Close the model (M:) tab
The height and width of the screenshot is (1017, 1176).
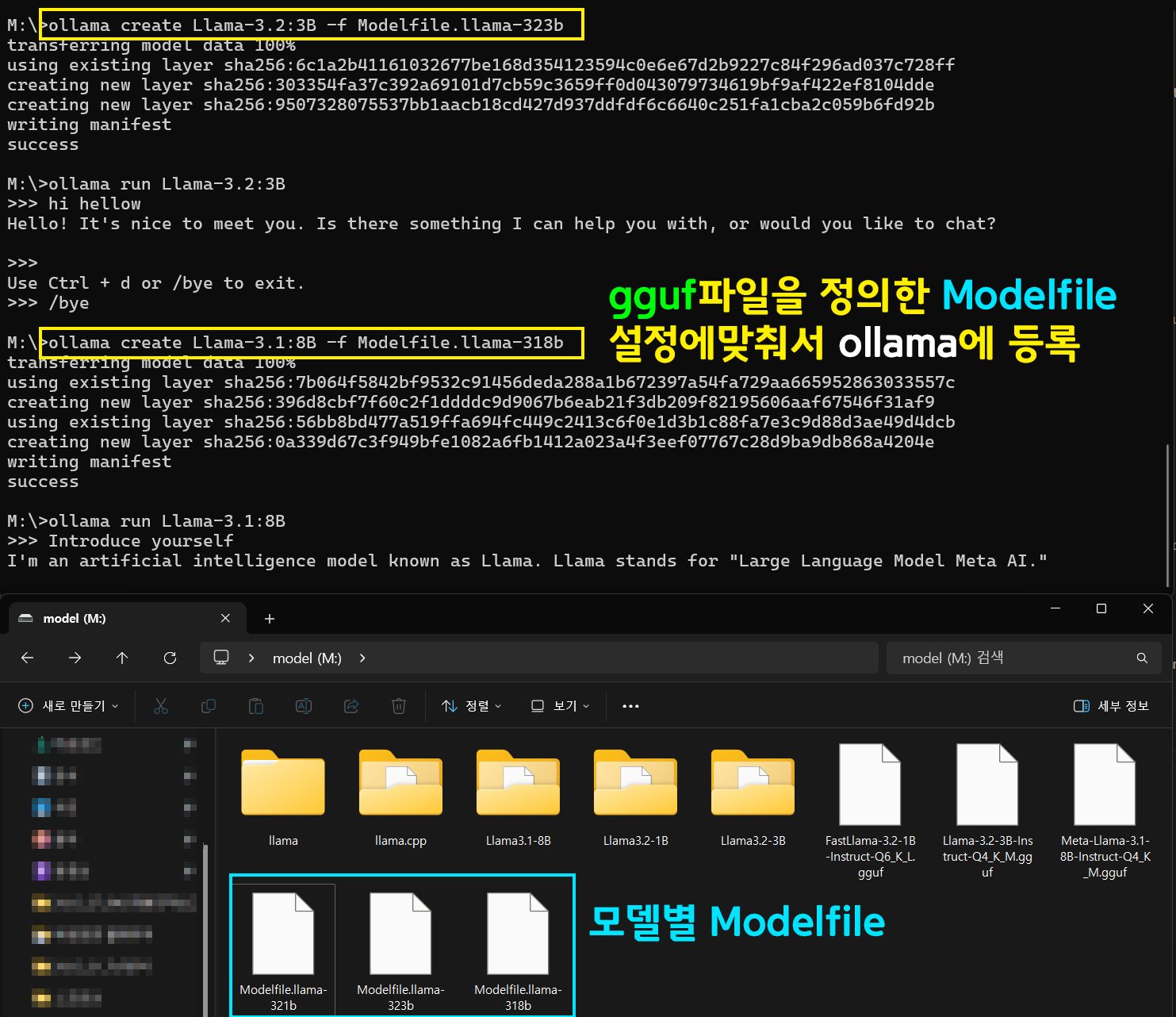pos(225,618)
